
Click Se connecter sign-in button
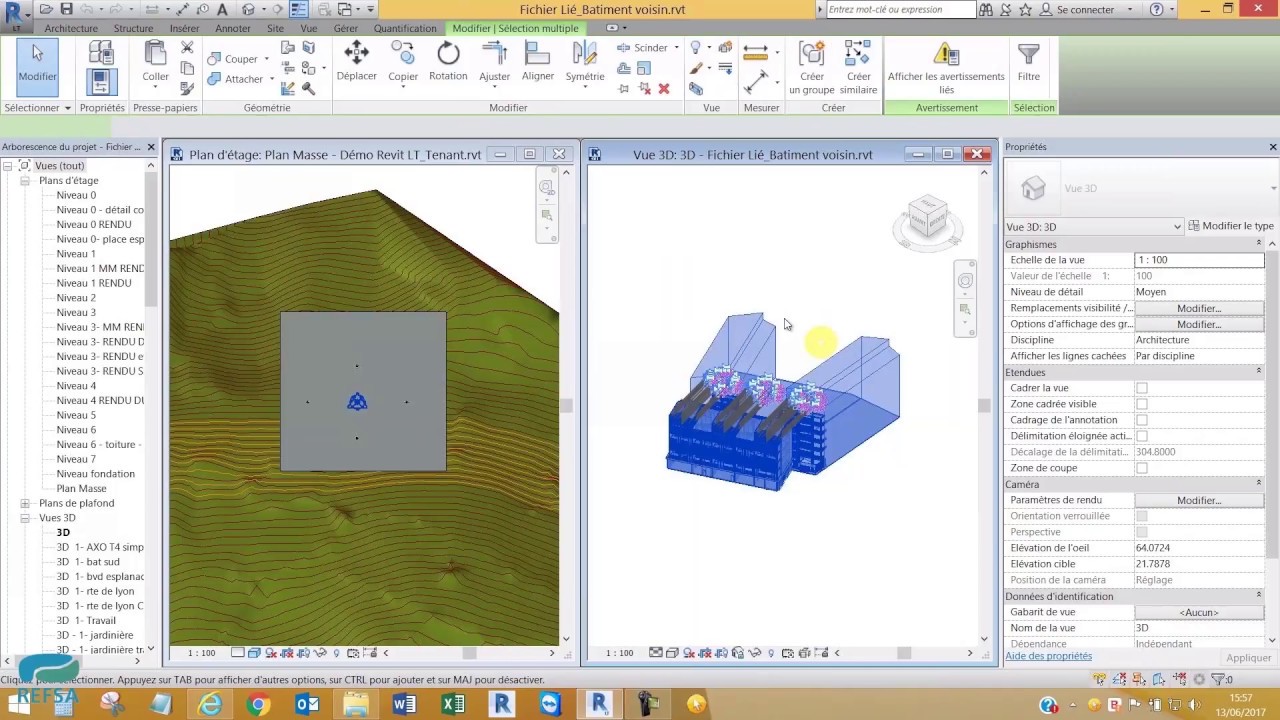pyautogui.click(x=1078, y=9)
